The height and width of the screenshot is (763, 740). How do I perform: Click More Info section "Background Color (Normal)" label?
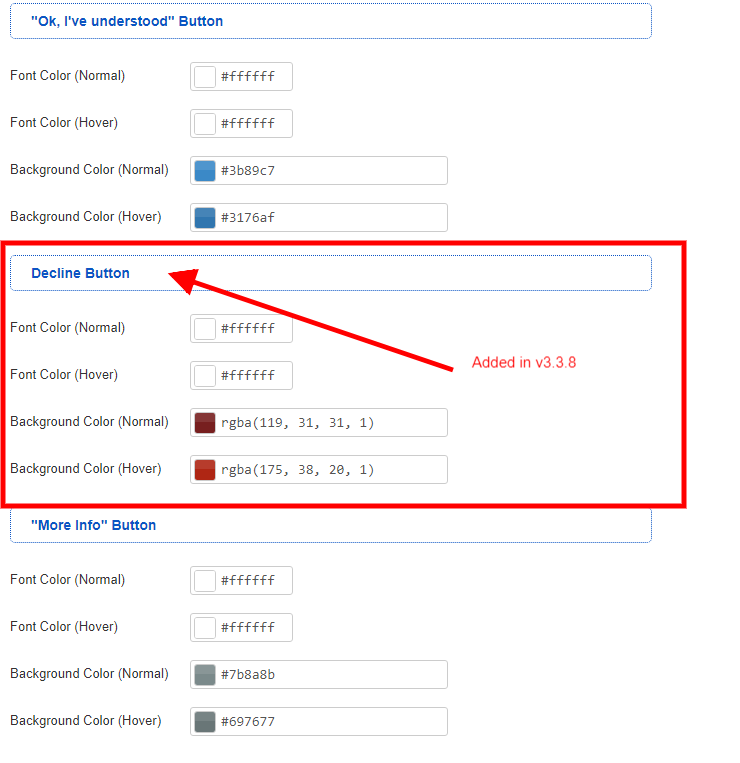click(90, 674)
